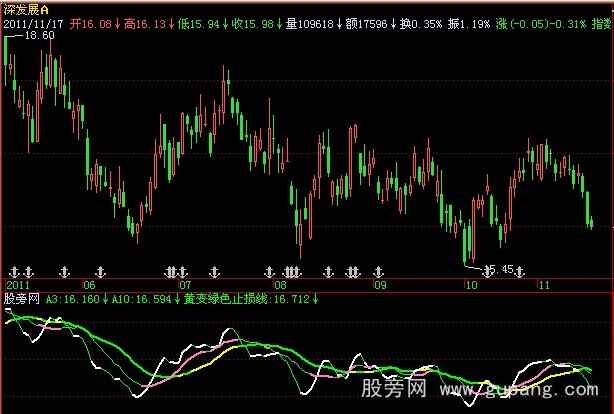Click the info marker just right of 06 label

coord(101,271)
